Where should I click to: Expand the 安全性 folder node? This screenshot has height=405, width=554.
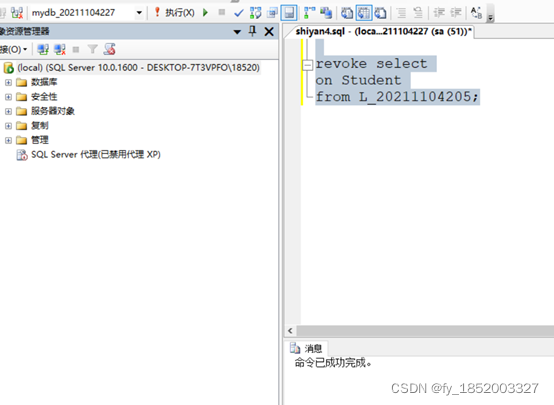pyautogui.click(x=8, y=97)
